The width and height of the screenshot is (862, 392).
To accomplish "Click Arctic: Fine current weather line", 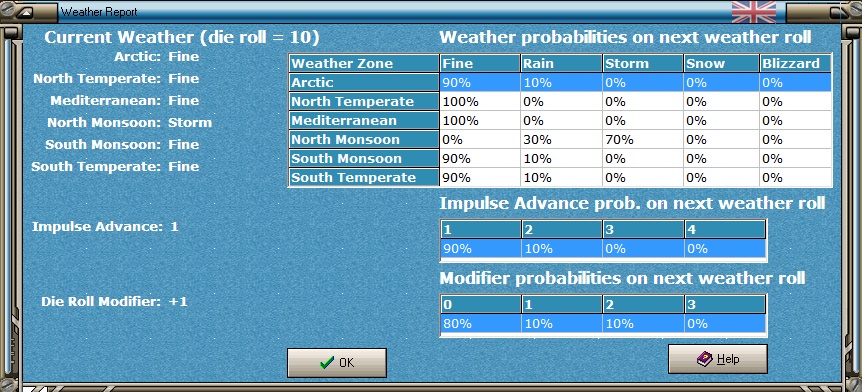I will pyautogui.click(x=157, y=57).
